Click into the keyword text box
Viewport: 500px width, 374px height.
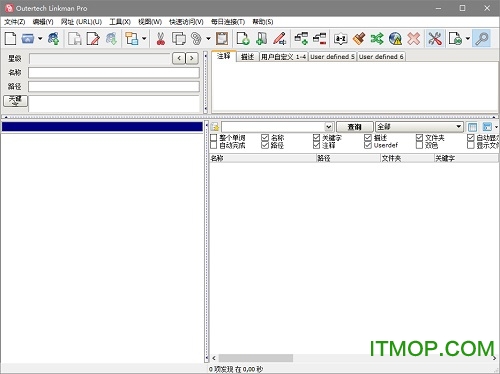(114, 104)
